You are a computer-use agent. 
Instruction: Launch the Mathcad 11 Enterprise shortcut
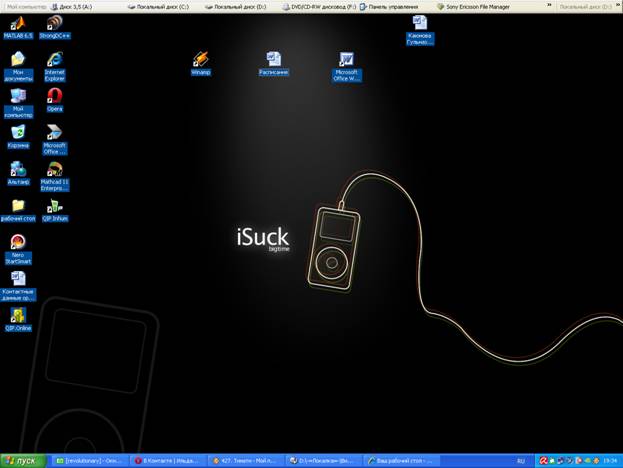point(54,176)
